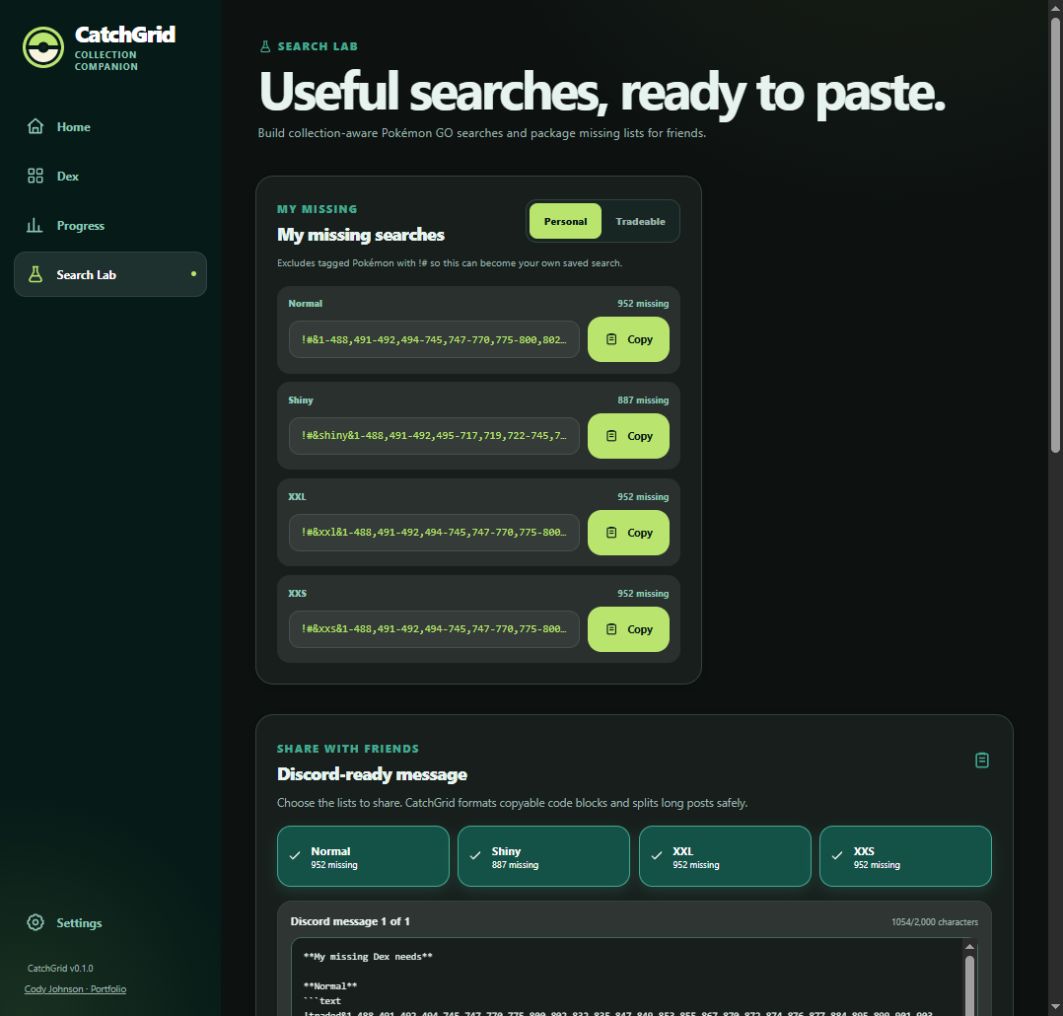Open Settings from the sidebar
Viewport: 1063px width, 1016px height.
point(111,922)
